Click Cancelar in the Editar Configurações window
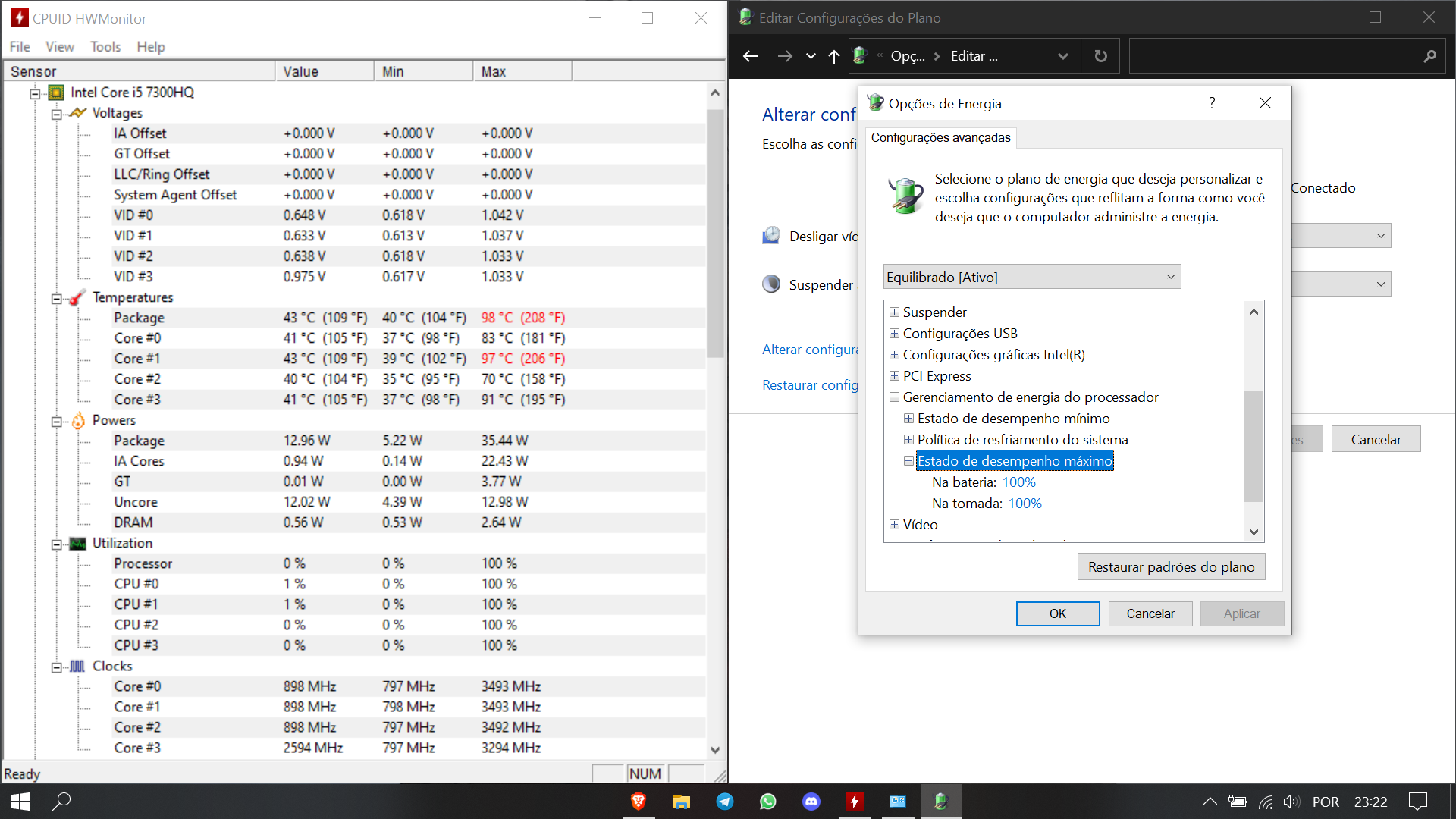 click(1376, 439)
